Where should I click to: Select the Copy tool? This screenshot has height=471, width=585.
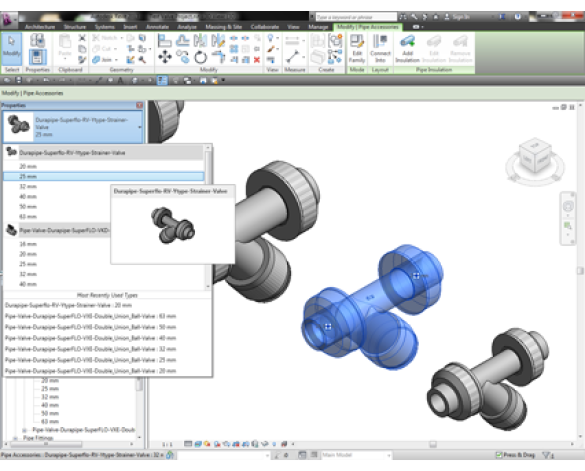point(182,57)
